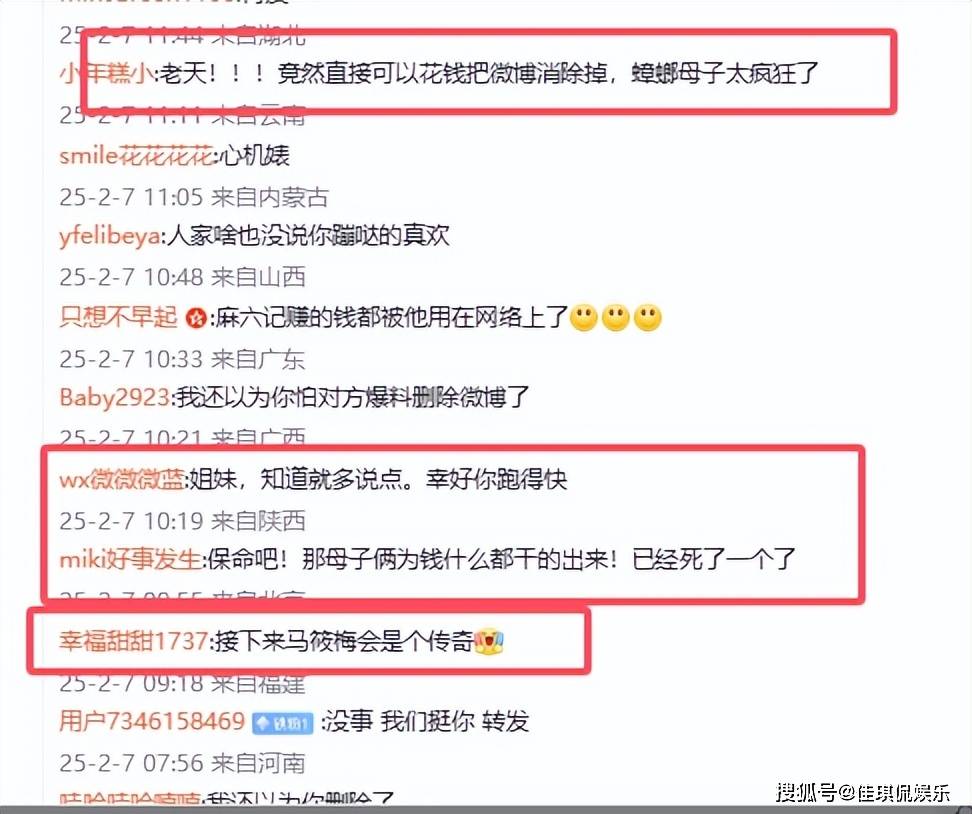Open 幸福甜甜1737 profile
Viewport: 972px width, 814px height.
pyautogui.click(x=133, y=640)
